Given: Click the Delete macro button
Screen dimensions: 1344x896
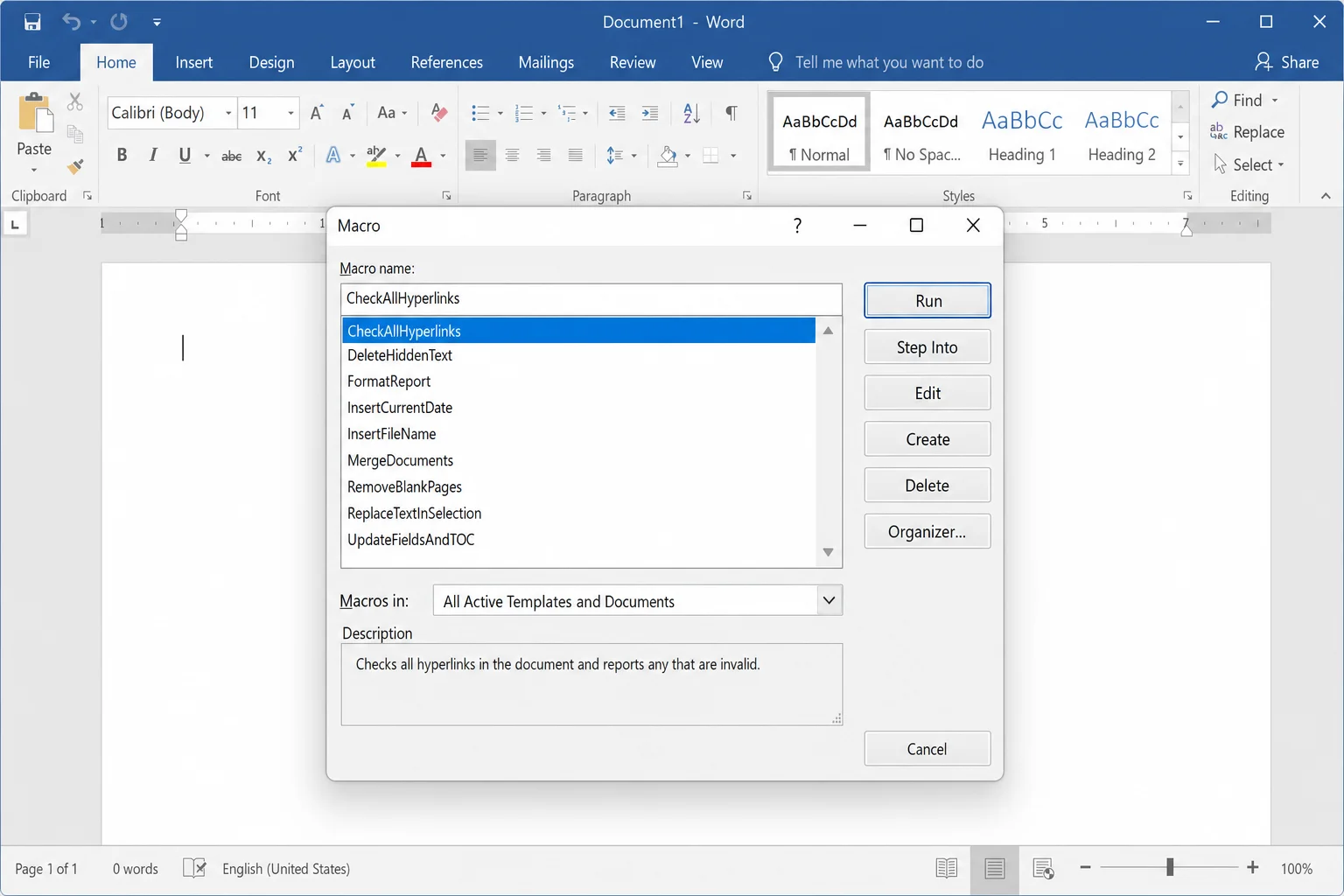Looking at the screenshot, I should click(927, 486).
